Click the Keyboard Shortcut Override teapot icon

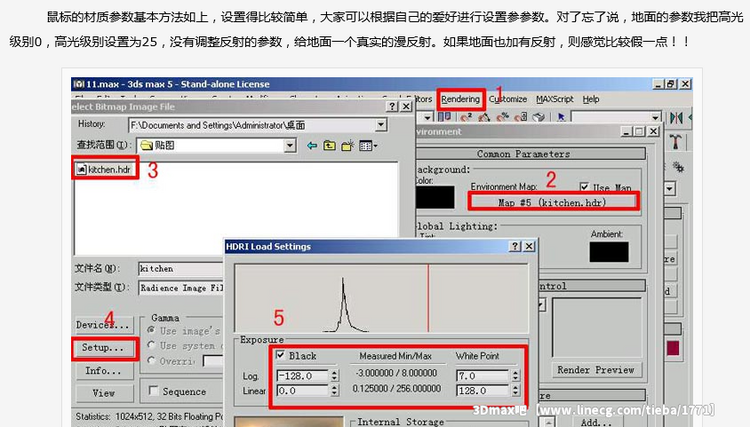(x=539, y=117)
